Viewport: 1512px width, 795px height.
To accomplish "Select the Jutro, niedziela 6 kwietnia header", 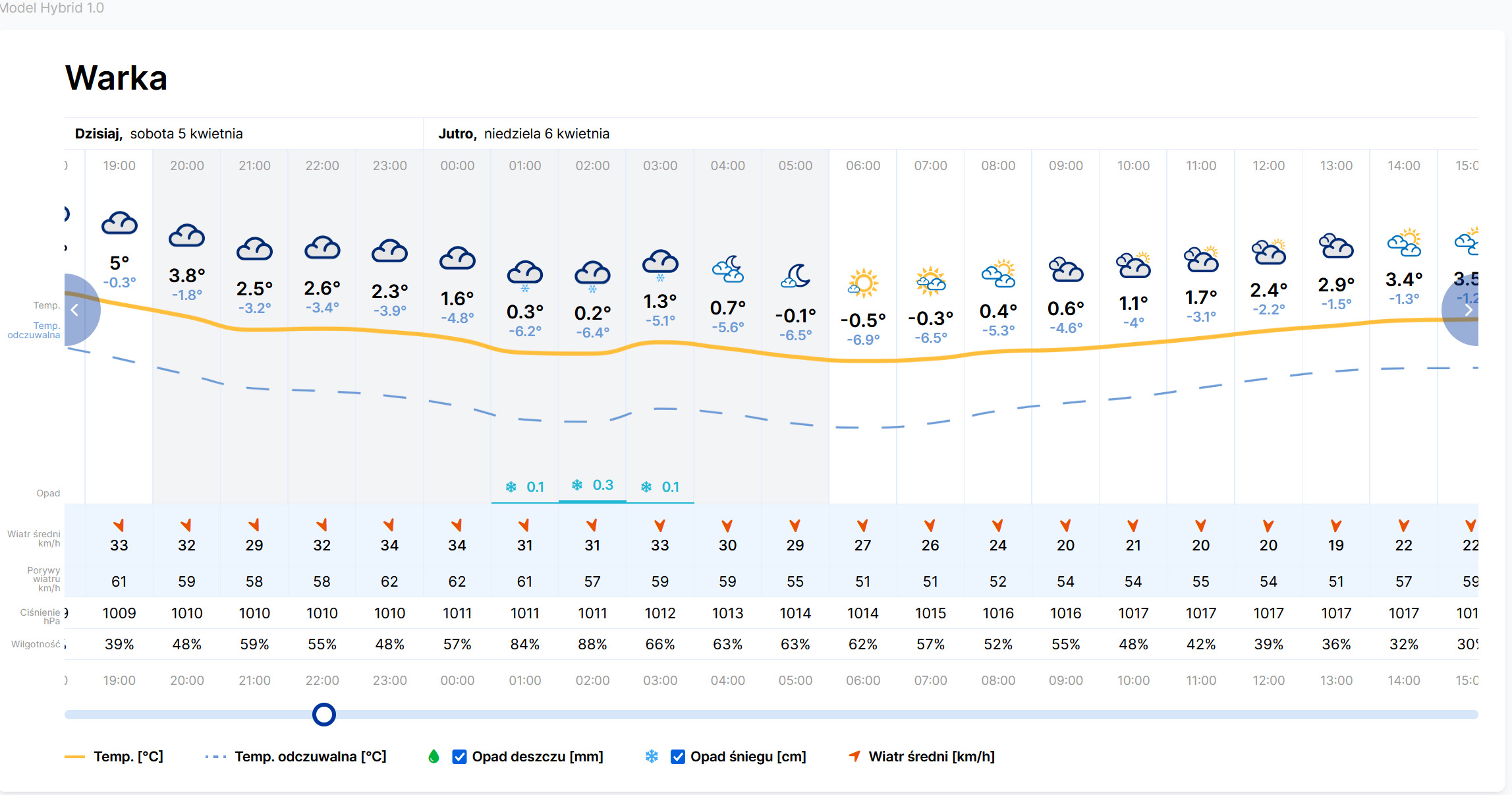I will [x=524, y=134].
